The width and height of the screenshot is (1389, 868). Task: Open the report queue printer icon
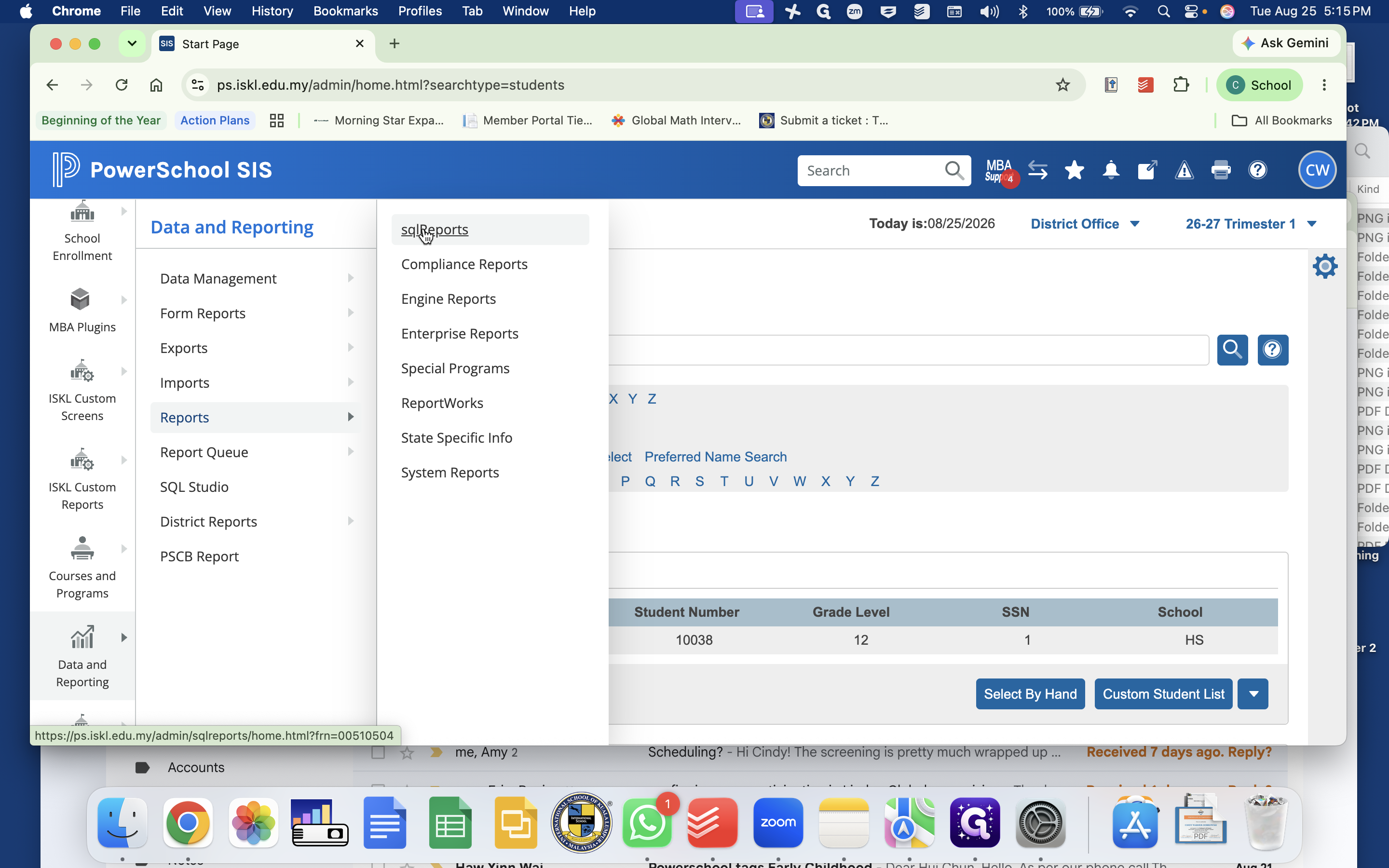click(1220, 171)
